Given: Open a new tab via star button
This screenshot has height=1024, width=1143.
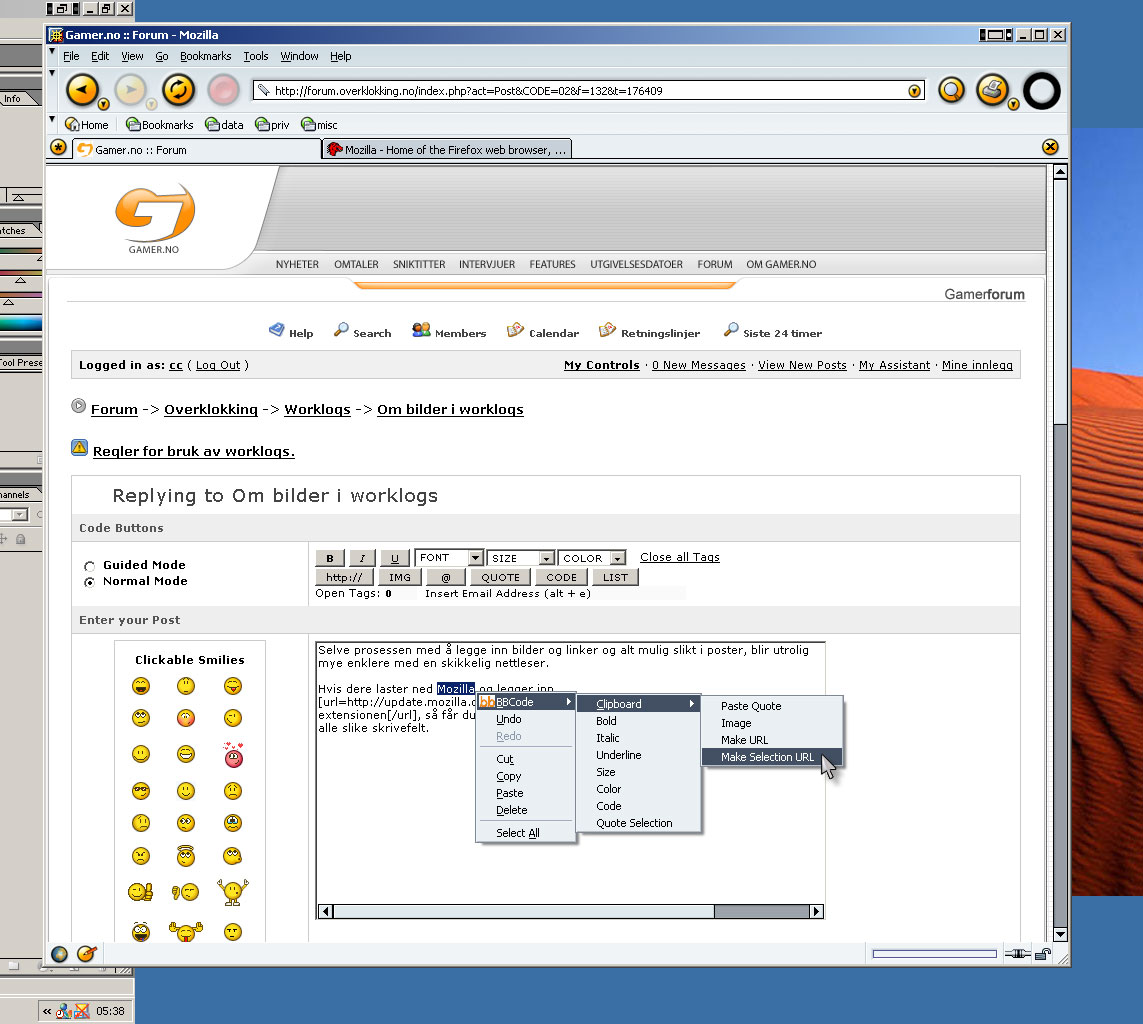Looking at the screenshot, I should coord(58,148).
